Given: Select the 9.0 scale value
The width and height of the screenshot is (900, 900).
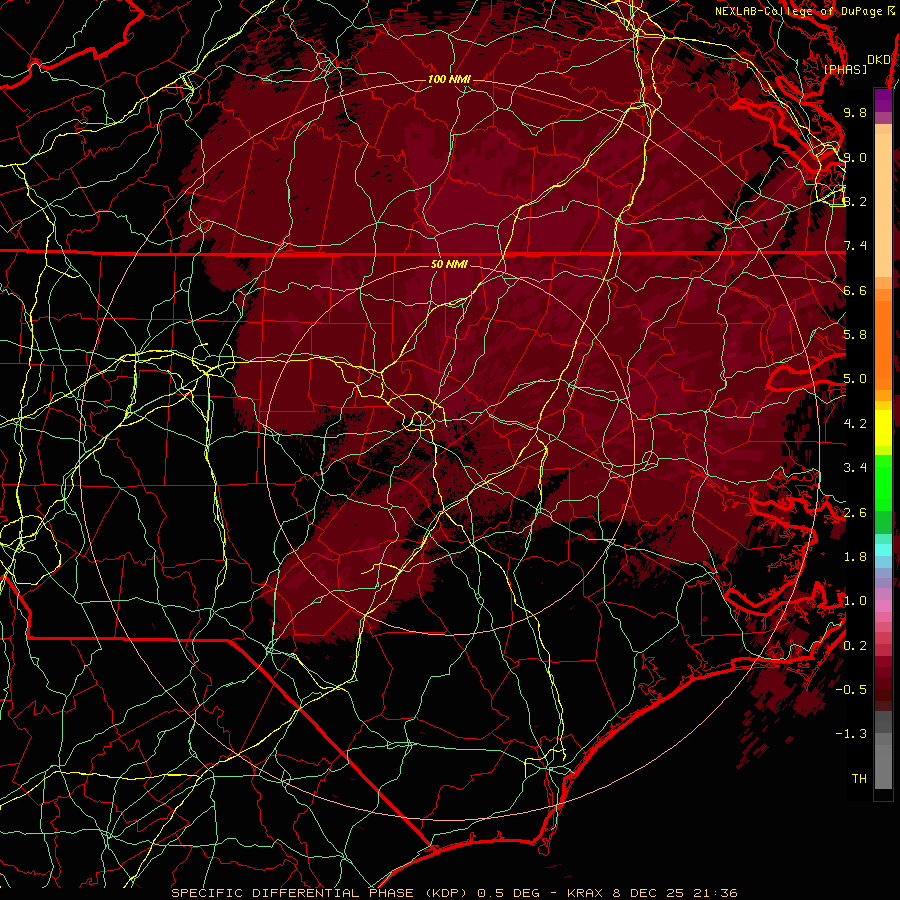Looking at the screenshot, I should 855,157.
